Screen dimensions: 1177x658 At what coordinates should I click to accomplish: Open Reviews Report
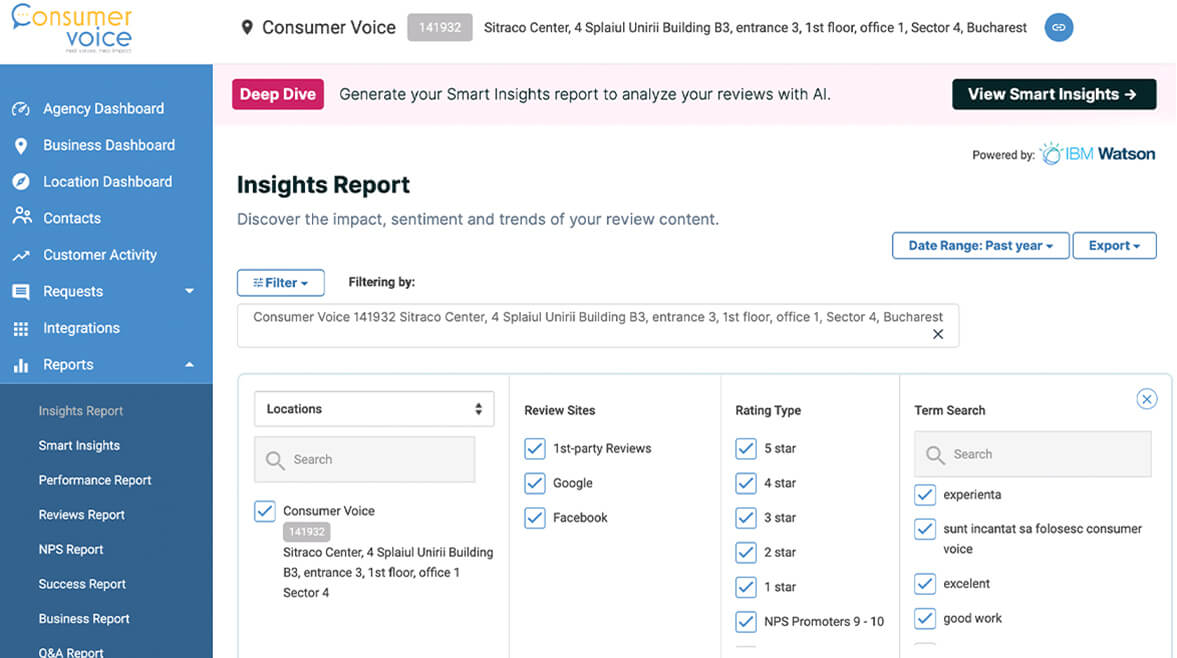[x=82, y=515]
